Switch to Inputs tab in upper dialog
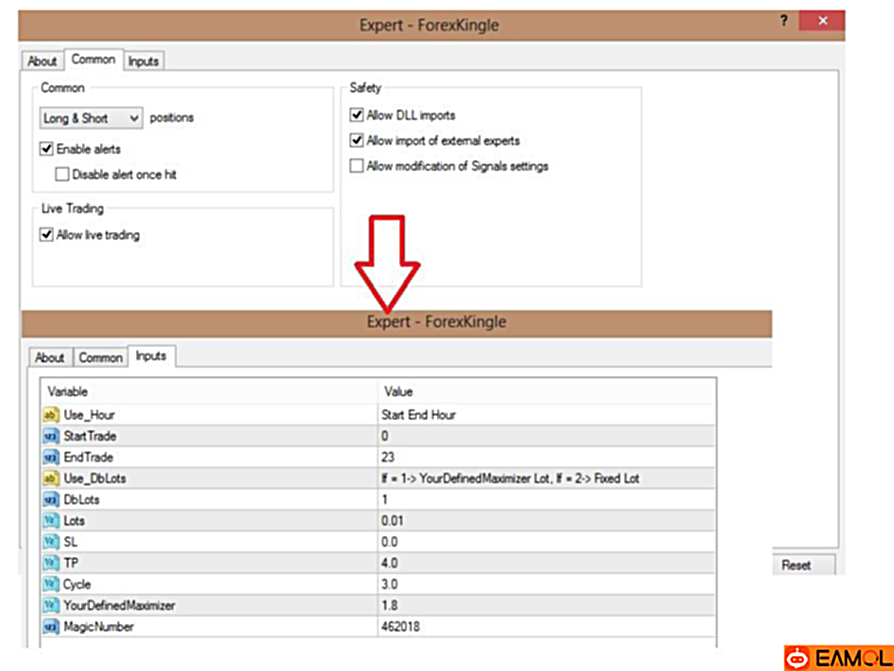The height and width of the screenshot is (671, 894). [x=143, y=61]
